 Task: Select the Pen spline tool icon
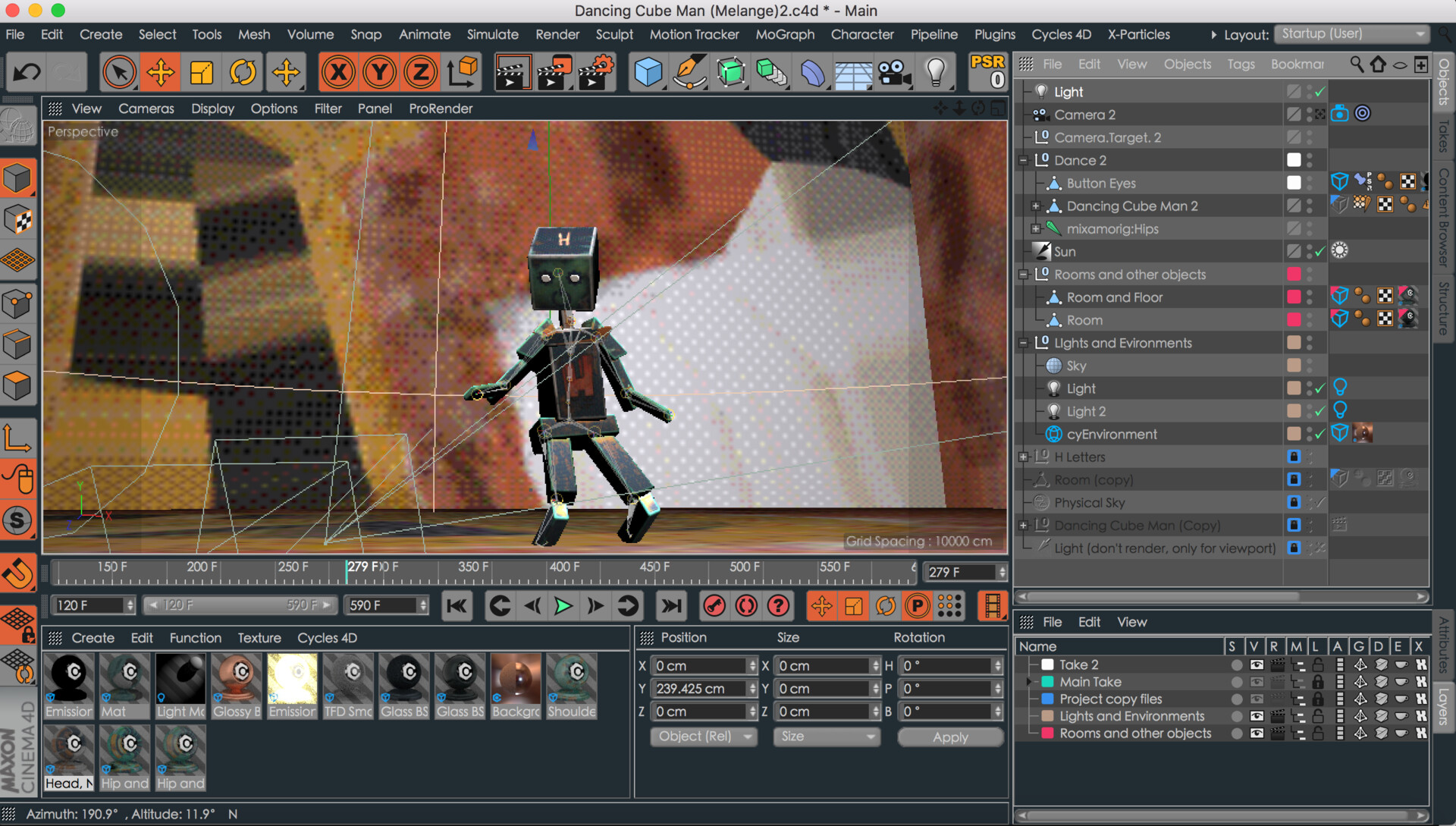[689, 73]
